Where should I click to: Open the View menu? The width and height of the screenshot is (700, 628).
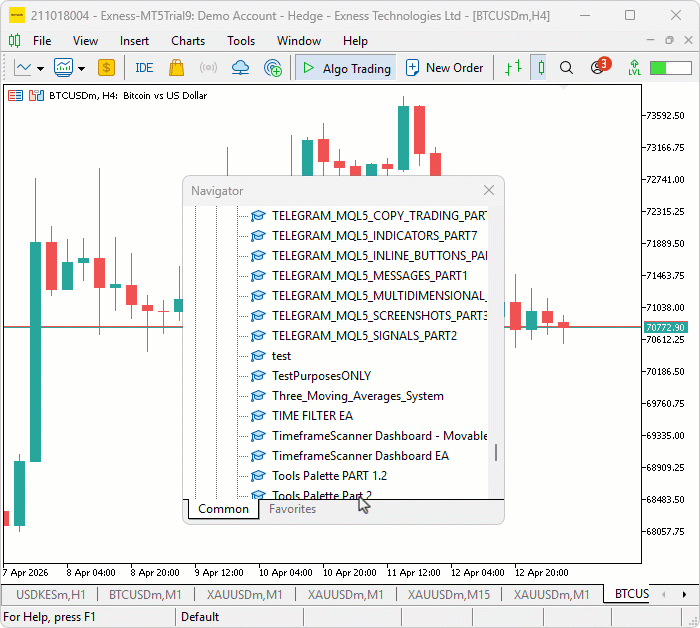85,41
